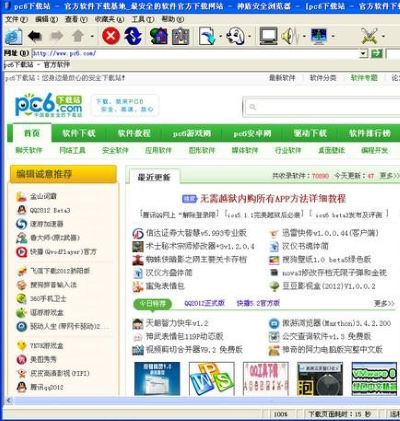Screen dimensions: 400x421
Task: Open the dropdown beside the dog face icon
Action: [x=249, y=36]
